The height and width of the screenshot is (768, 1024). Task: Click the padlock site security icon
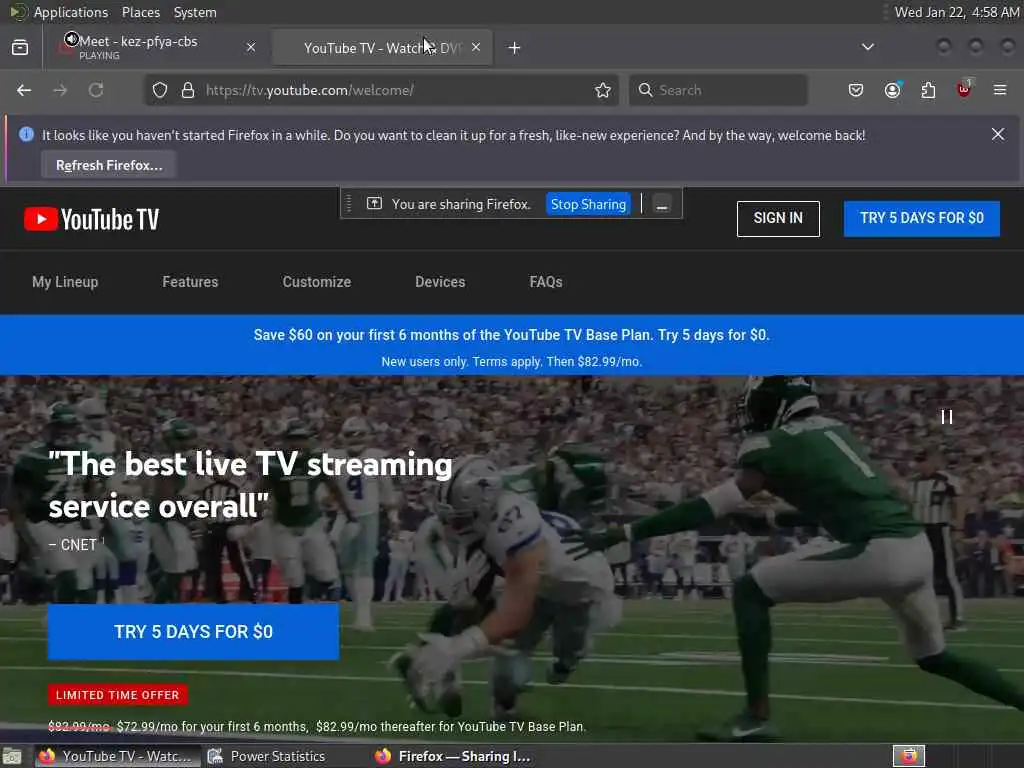(x=188, y=90)
